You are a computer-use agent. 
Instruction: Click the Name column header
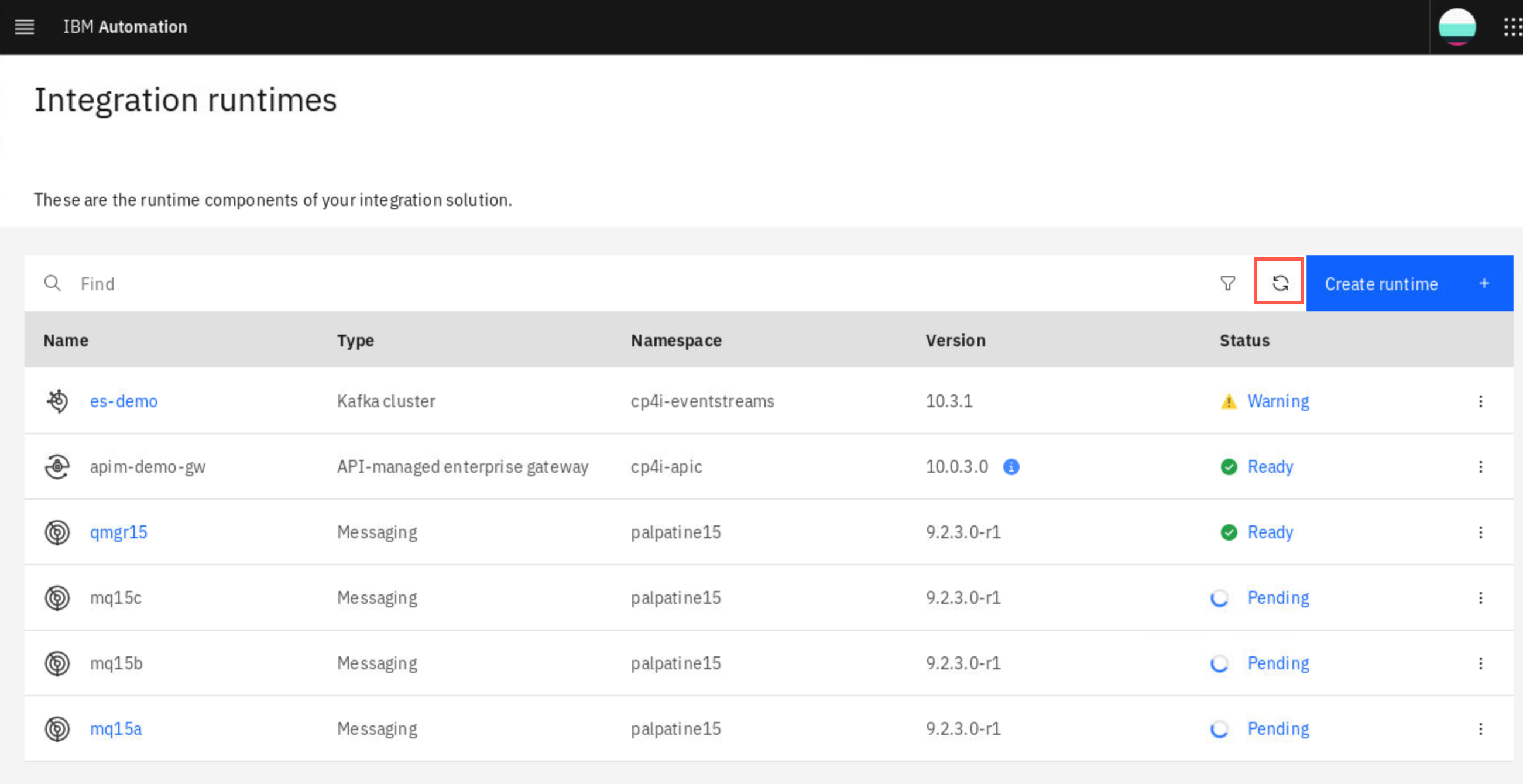pyautogui.click(x=66, y=341)
